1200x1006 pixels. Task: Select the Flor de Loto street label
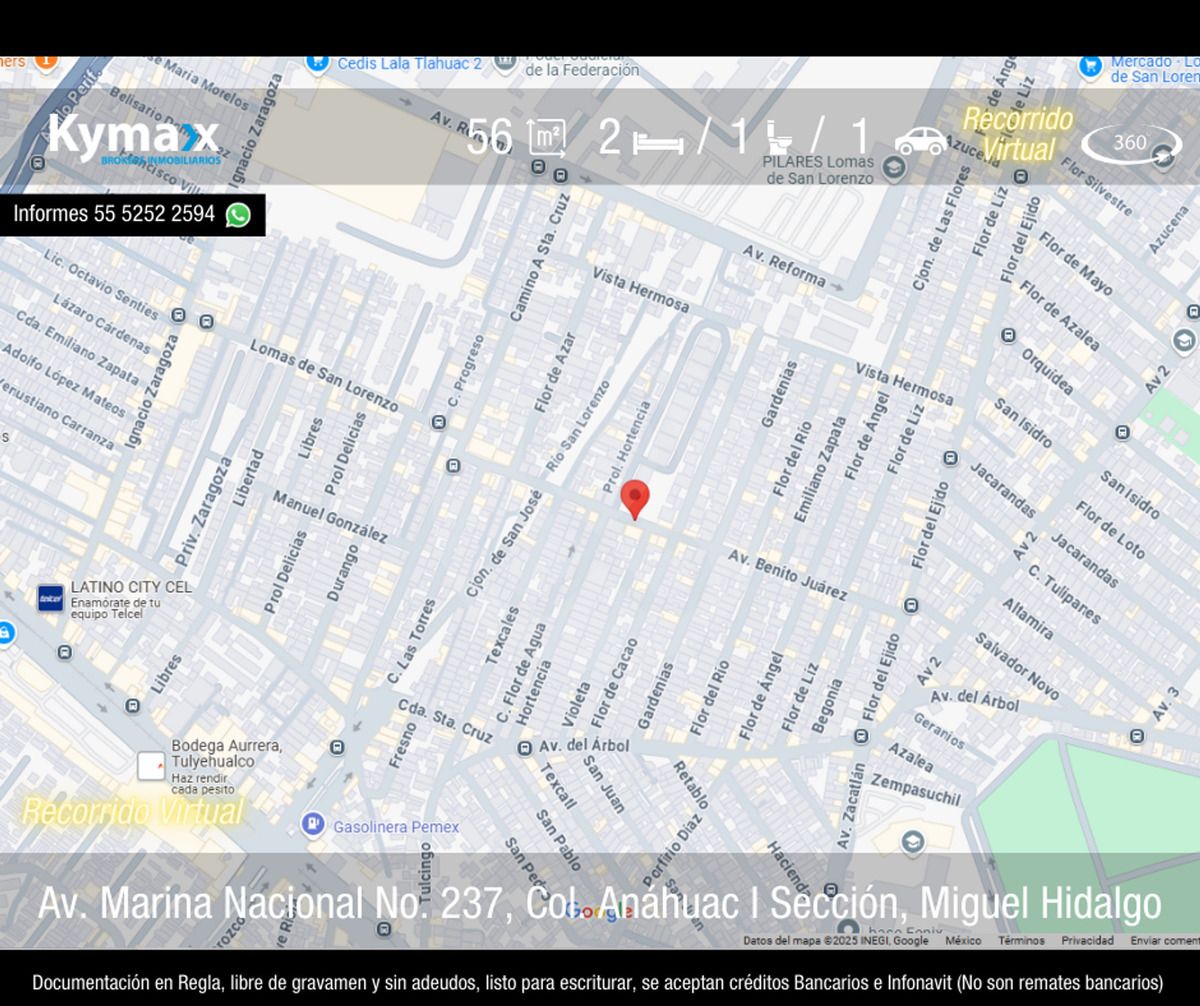1111,529
